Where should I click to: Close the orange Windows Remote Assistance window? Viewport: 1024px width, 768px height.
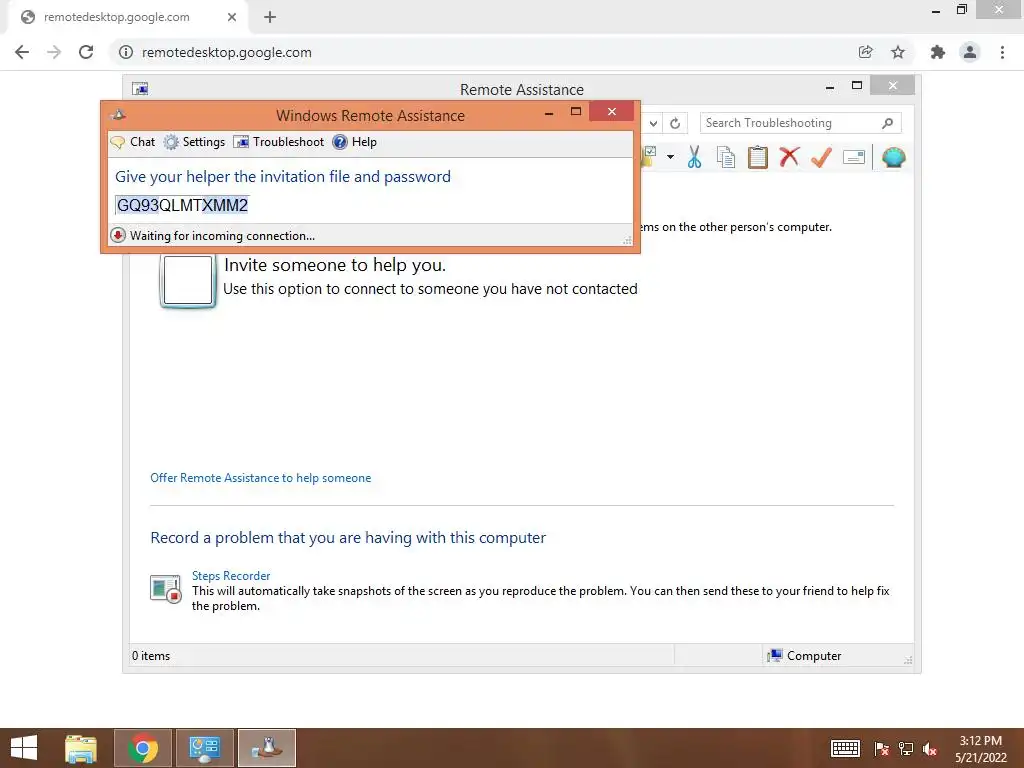coord(612,112)
